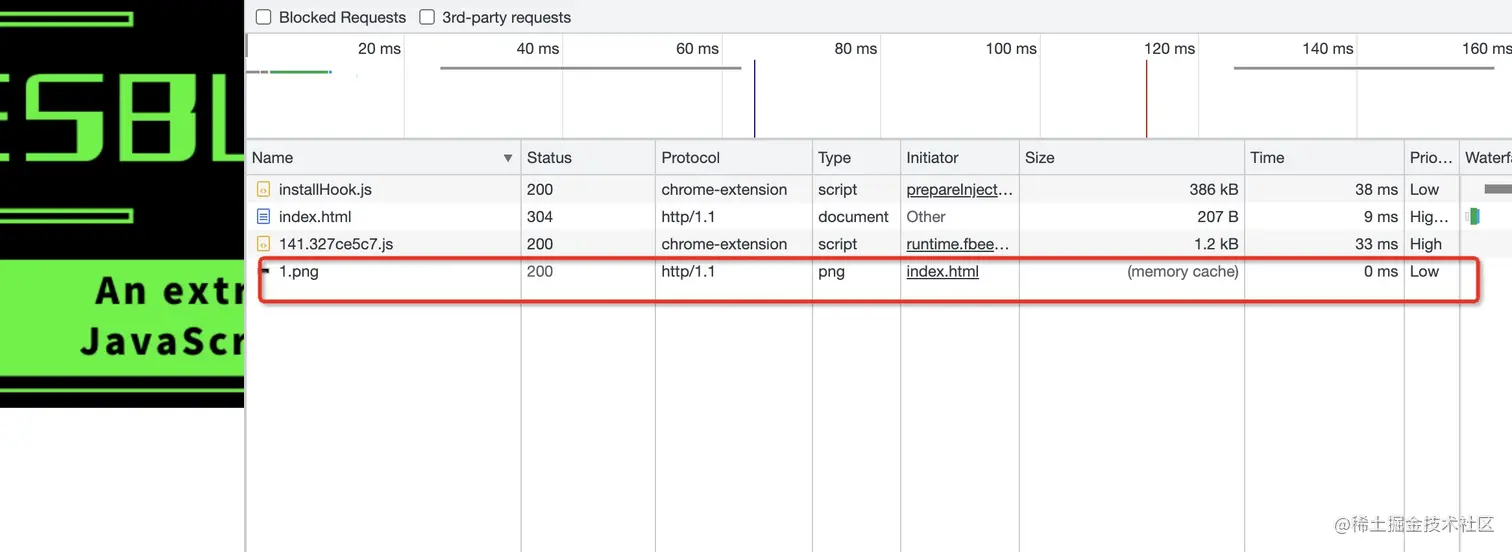Image resolution: width=1512 pixels, height=552 pixels.
Task: Click the 38 ms time value
Action: click(x=1376, y=189)
